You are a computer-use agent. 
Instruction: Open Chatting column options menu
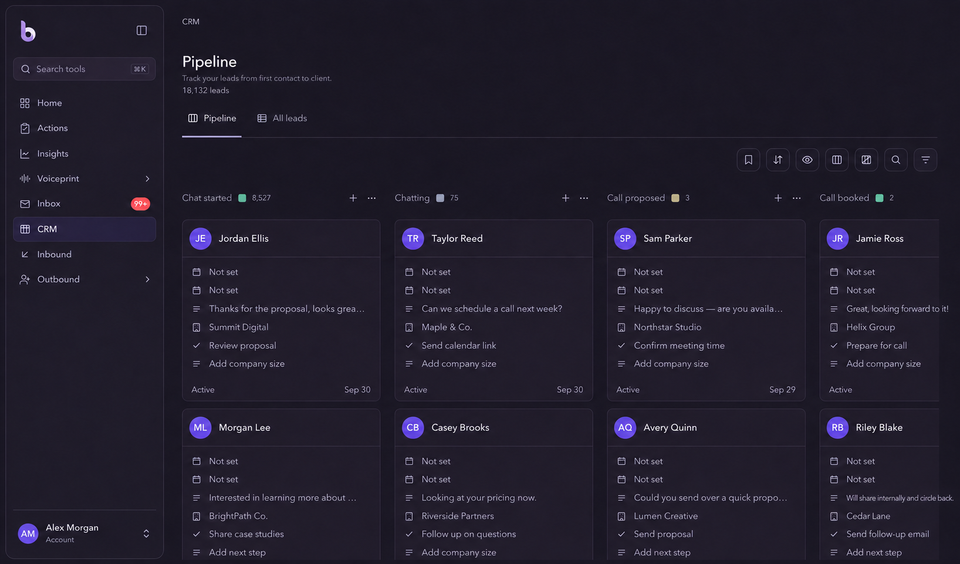(x=584, y=198)
